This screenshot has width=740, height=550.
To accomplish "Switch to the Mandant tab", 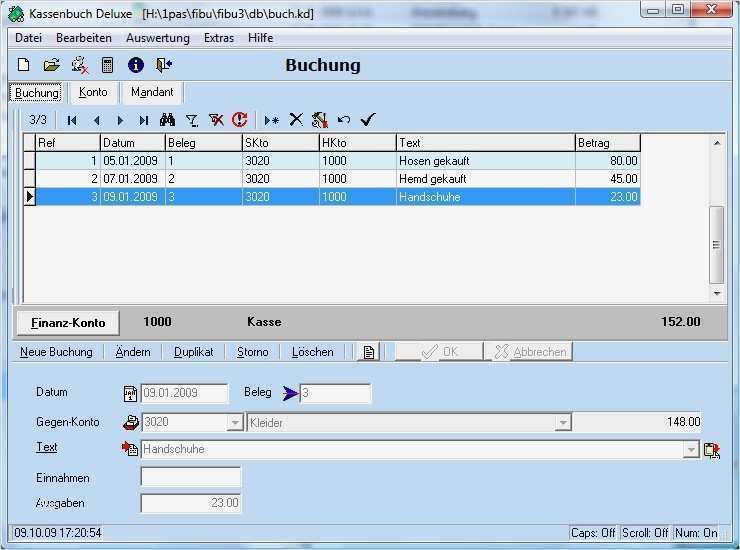I will coord(152,92).
